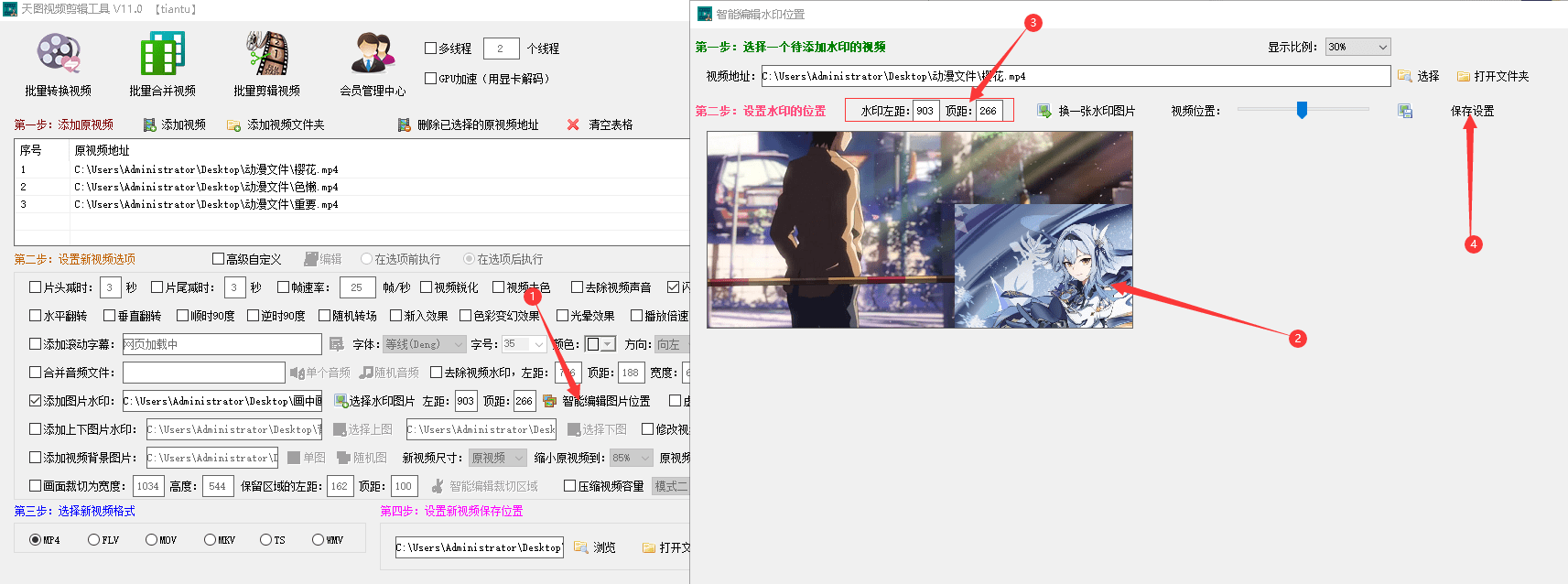This screenshot has width=1568, height=584.
Task: Open the new video size dropdown showing 原视频
Action: [x=498, y=458]
